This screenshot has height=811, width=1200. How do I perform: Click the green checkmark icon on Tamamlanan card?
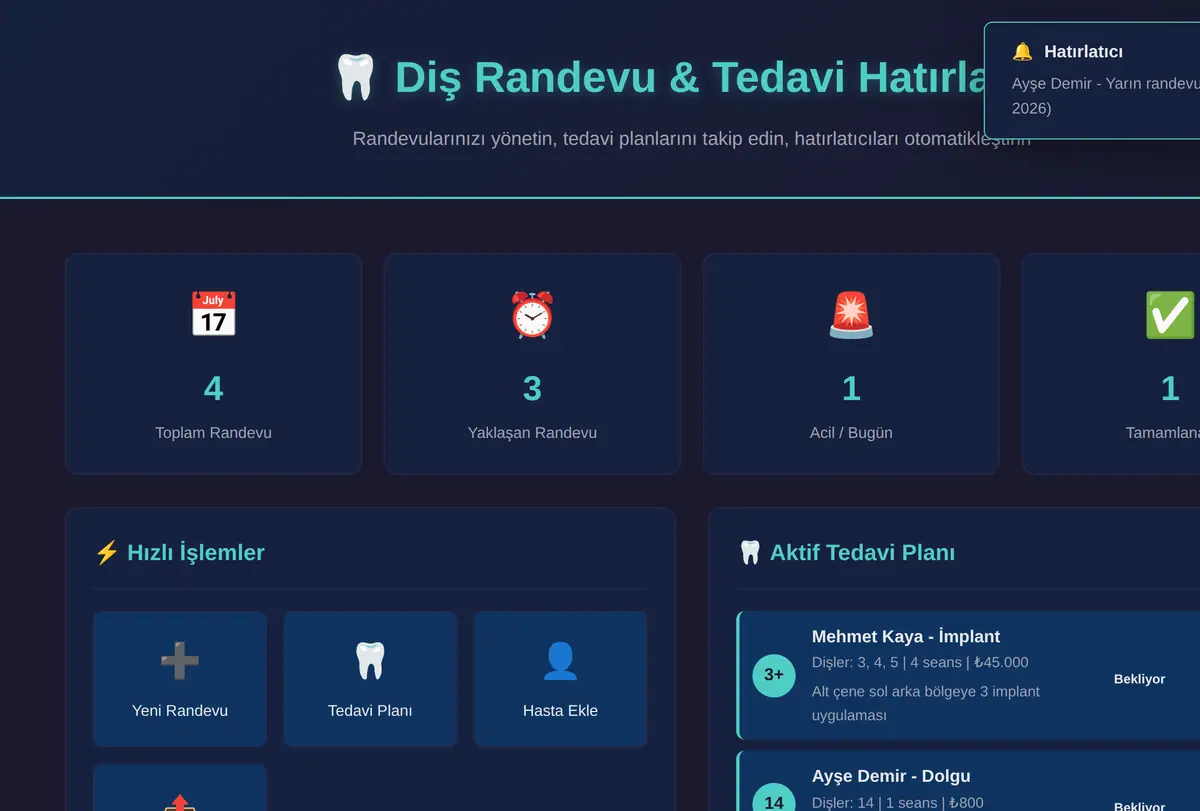1170,314
